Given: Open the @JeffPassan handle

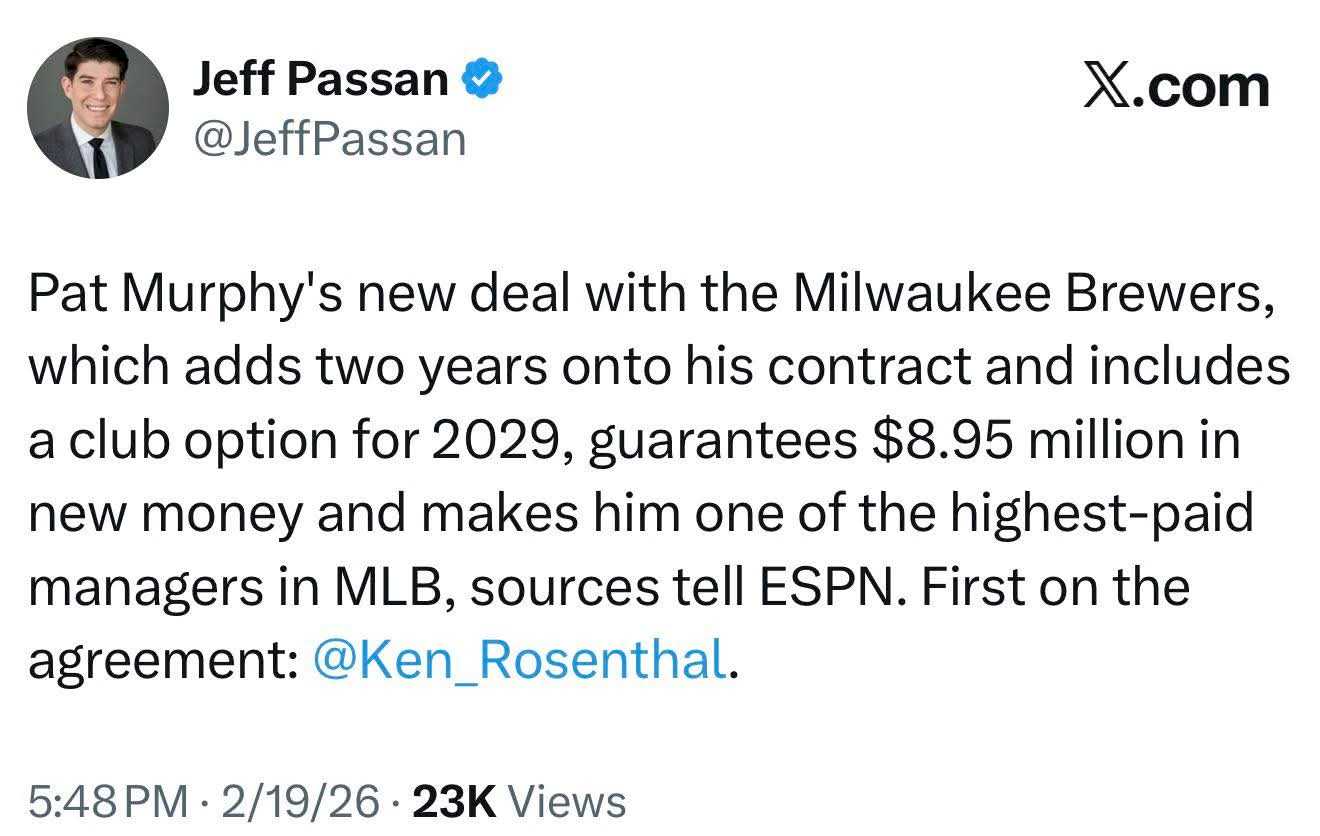Looking at the screenshot, I should click(329, 139).
